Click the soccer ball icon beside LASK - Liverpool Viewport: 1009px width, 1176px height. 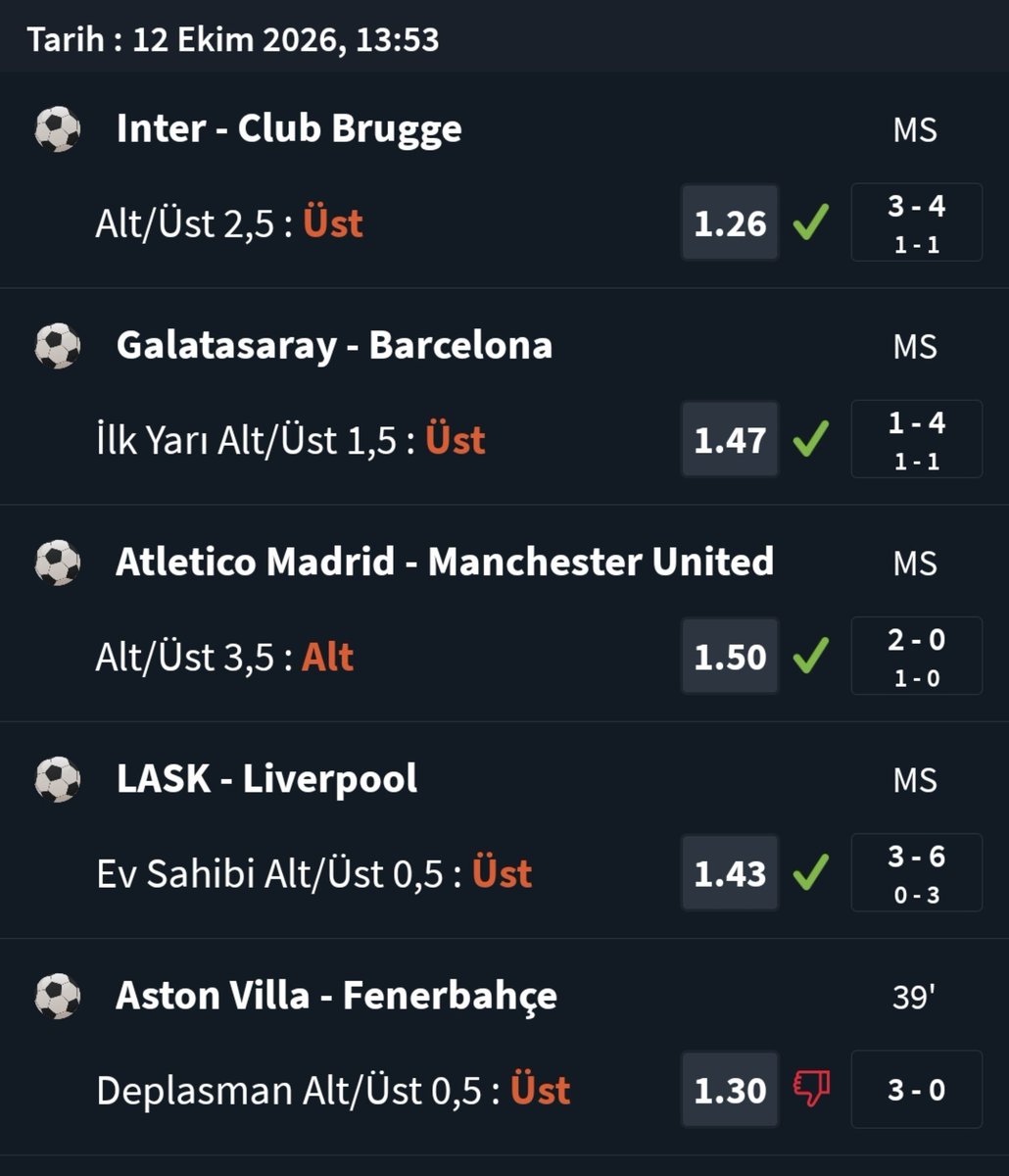[58, 779]
